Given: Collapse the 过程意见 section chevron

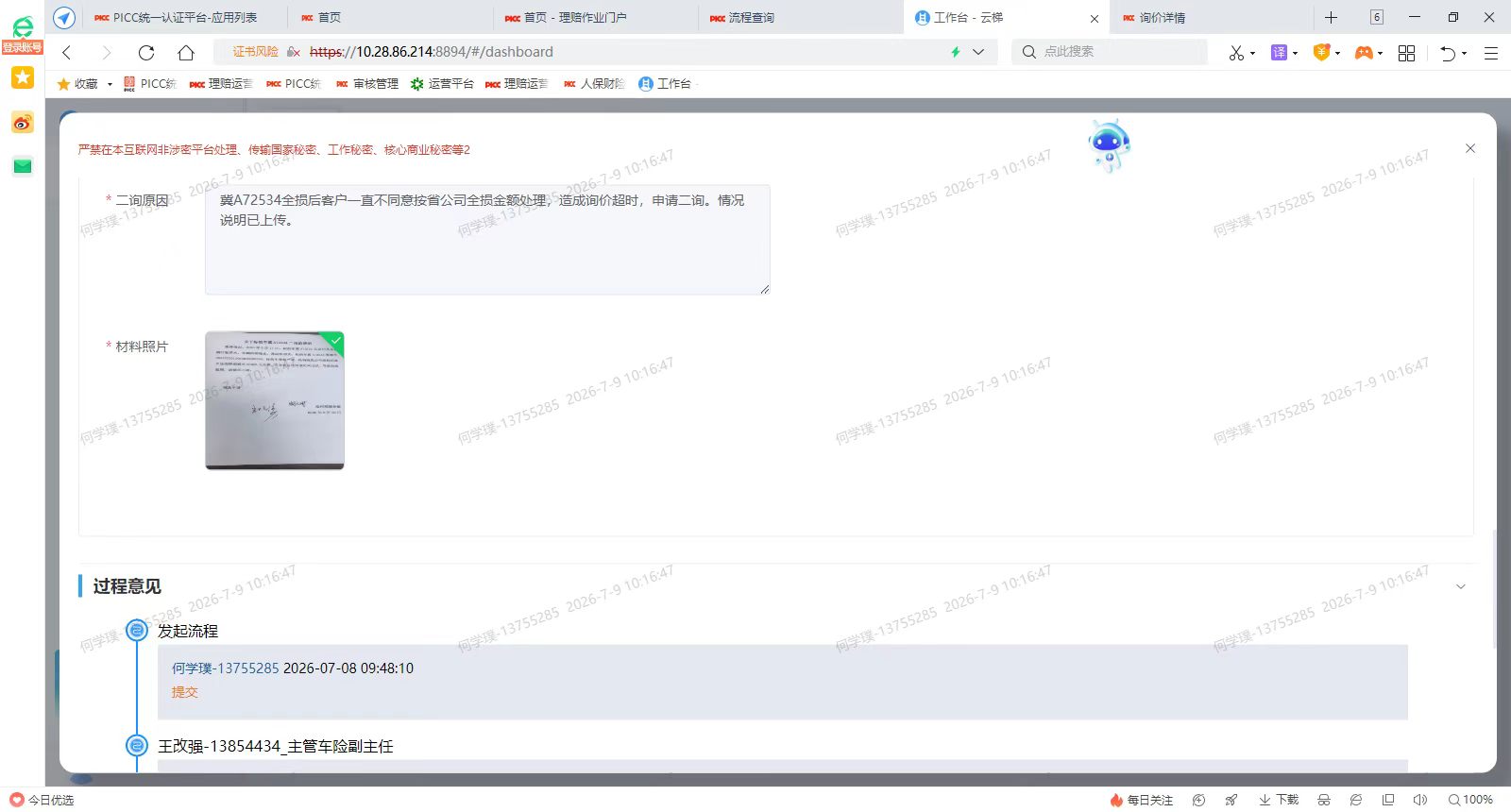Looking at the screenshot, I should pyautogui.click(x=1460, y=586).
